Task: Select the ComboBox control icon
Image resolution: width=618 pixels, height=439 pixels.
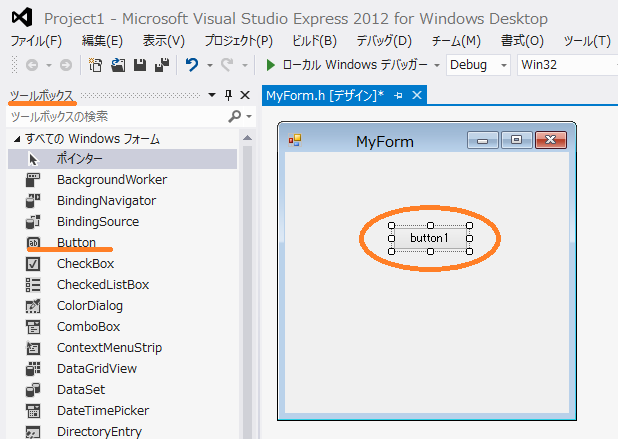Action: point(33,327)
